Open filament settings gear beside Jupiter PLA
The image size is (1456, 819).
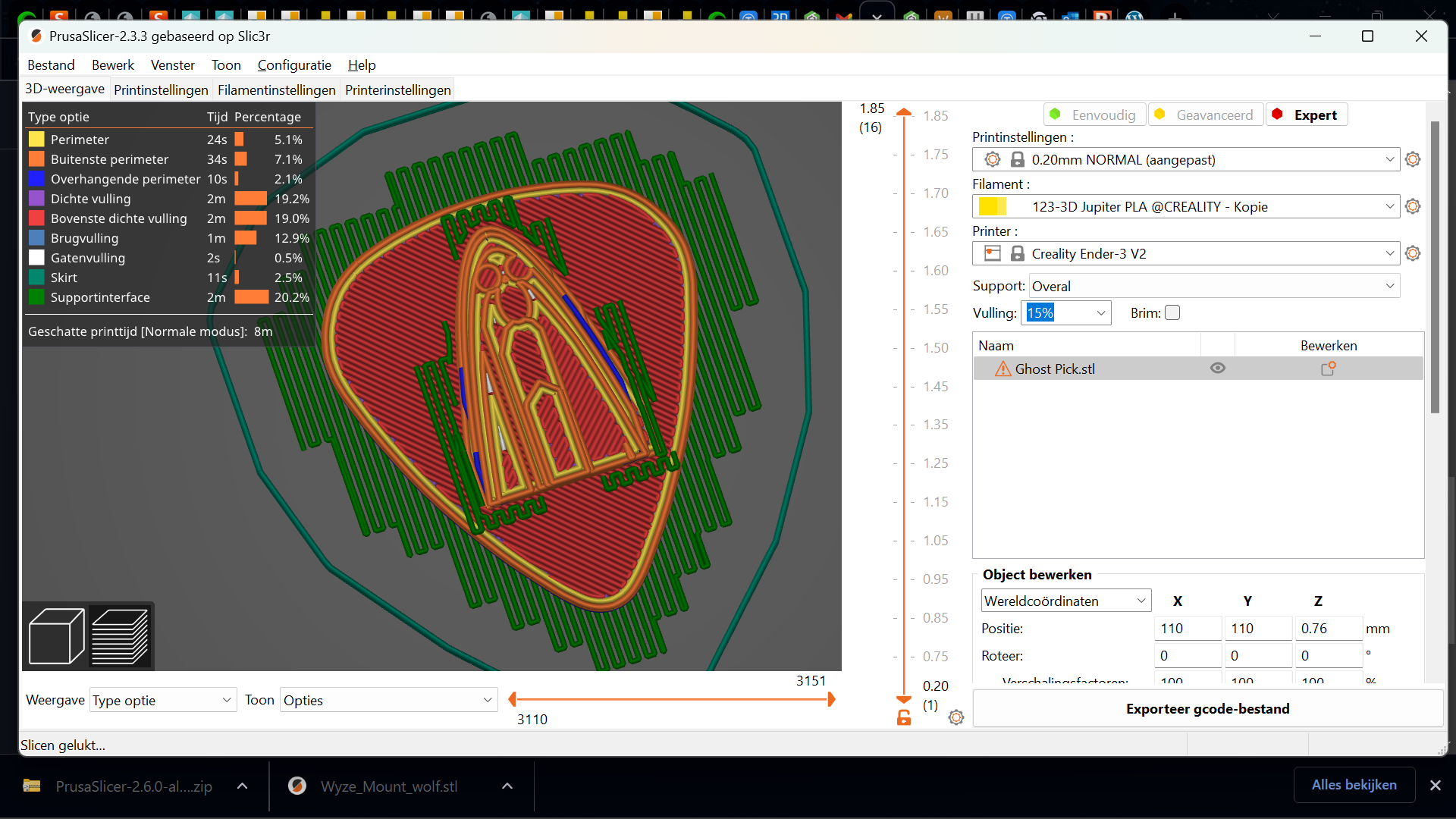pos(1413,206)
